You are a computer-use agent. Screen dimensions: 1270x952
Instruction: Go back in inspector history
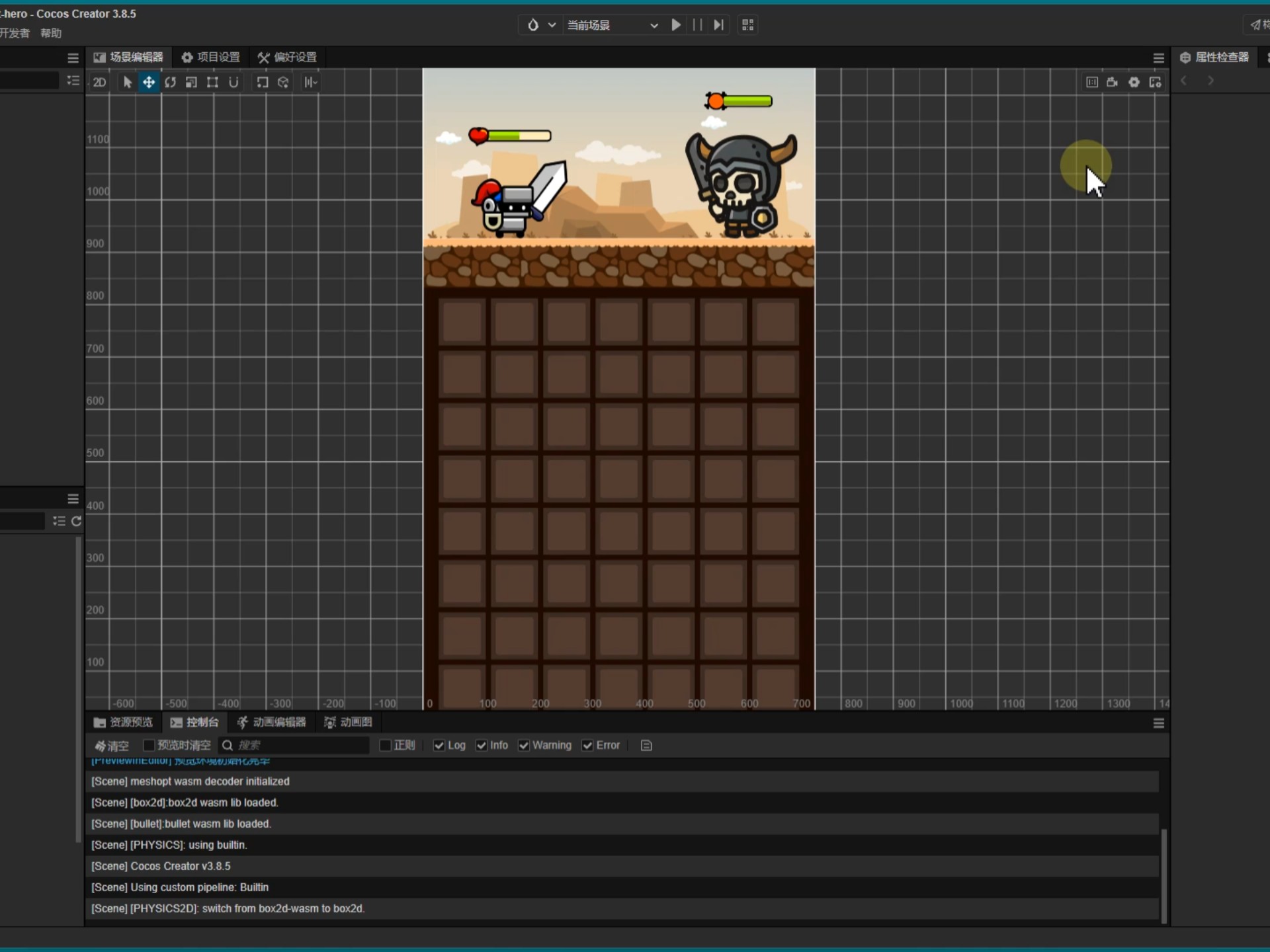coord(1184,81)
